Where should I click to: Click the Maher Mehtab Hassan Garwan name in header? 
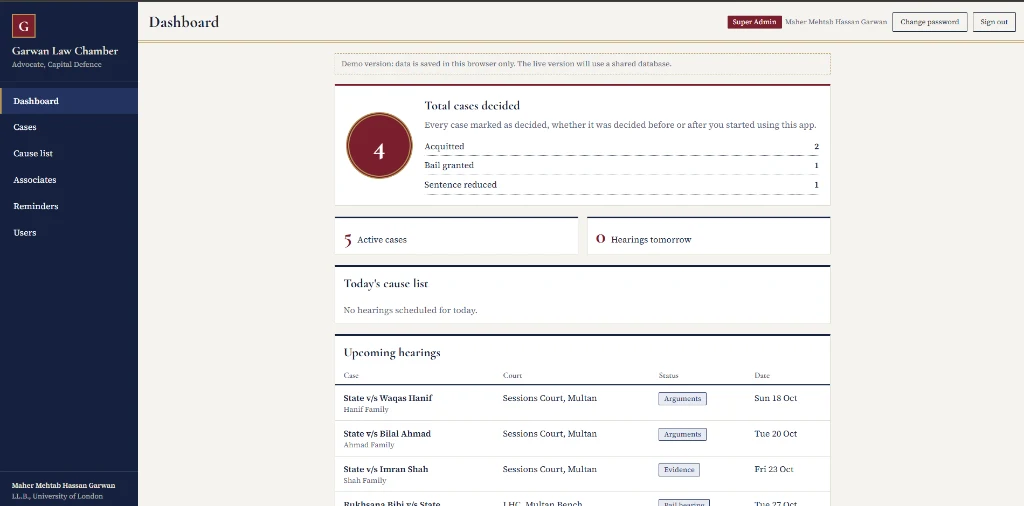(835, 22)
